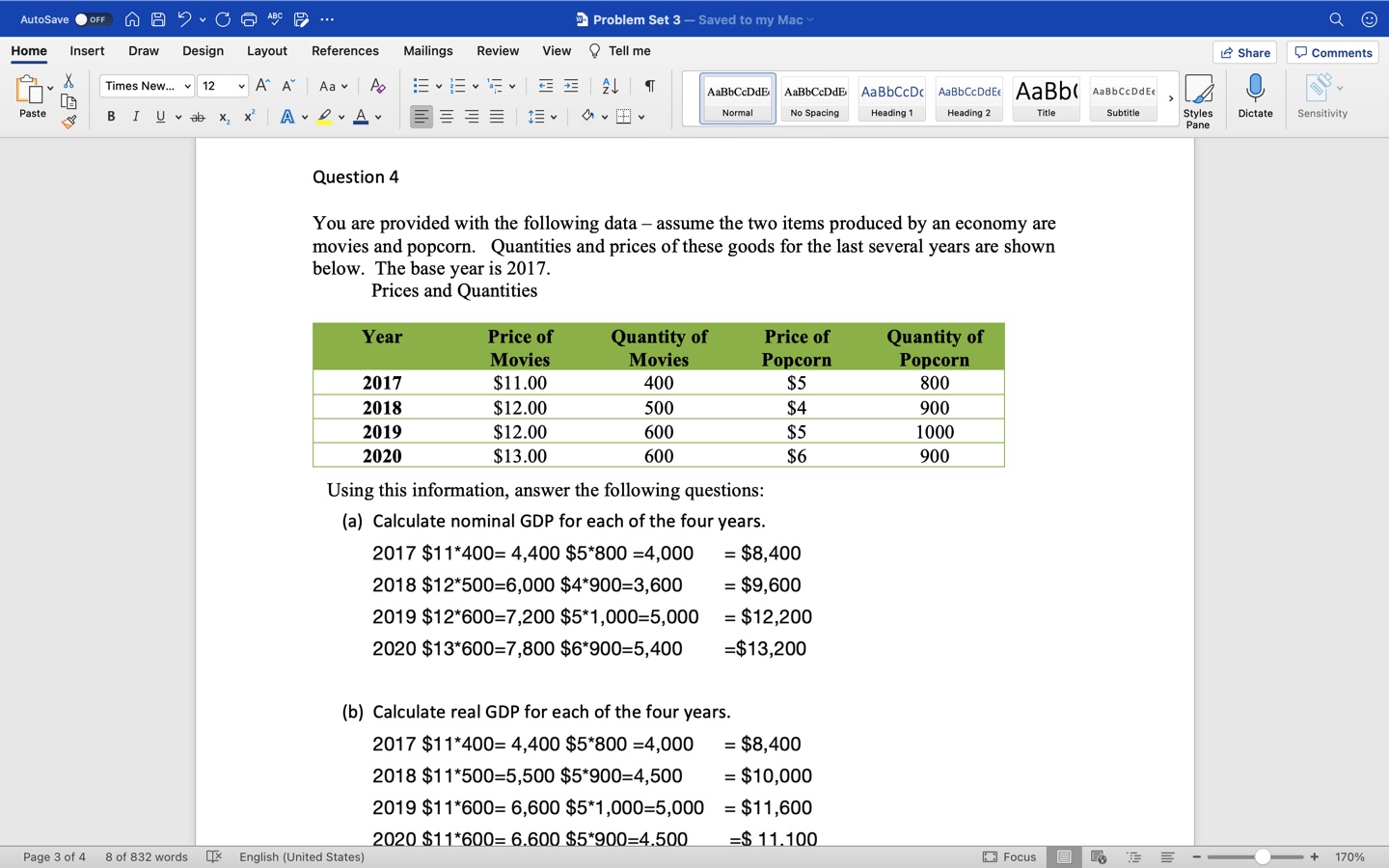
Task: Expand the font color dropdown arrow
Action: coord(376,117)
